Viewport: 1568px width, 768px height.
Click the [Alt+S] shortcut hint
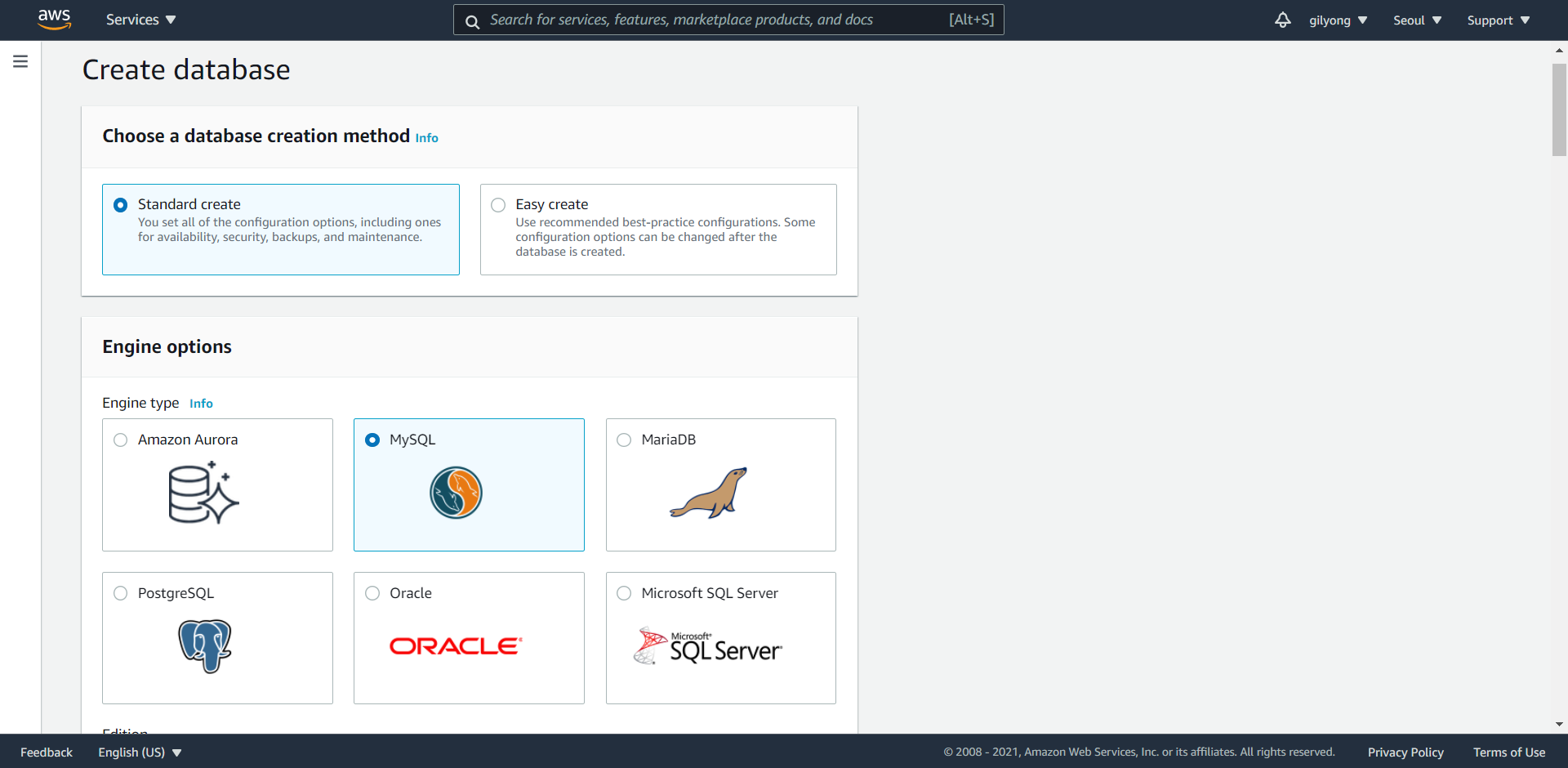[971, 20]
